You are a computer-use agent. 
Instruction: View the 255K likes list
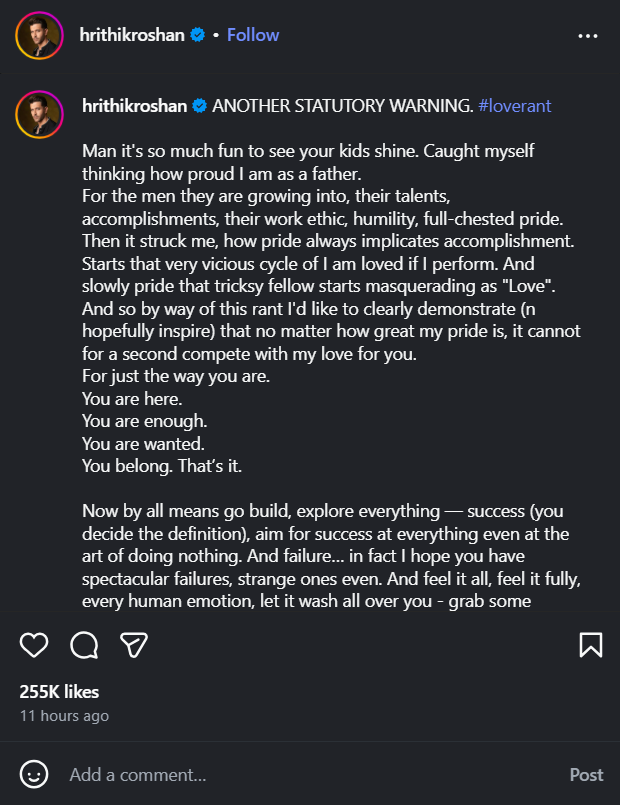59,692
